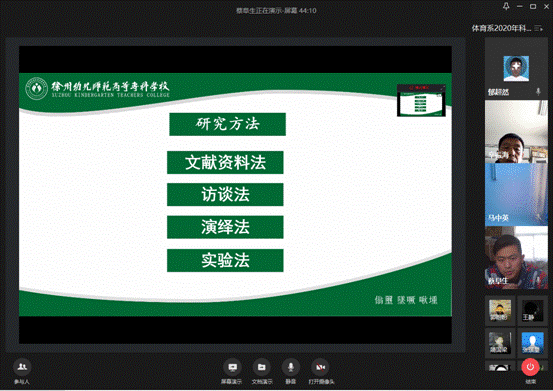The width and height of the screenshot is (553, 391).
Task: Select the second participant's video tile
Action: click(x=516, y=132)
